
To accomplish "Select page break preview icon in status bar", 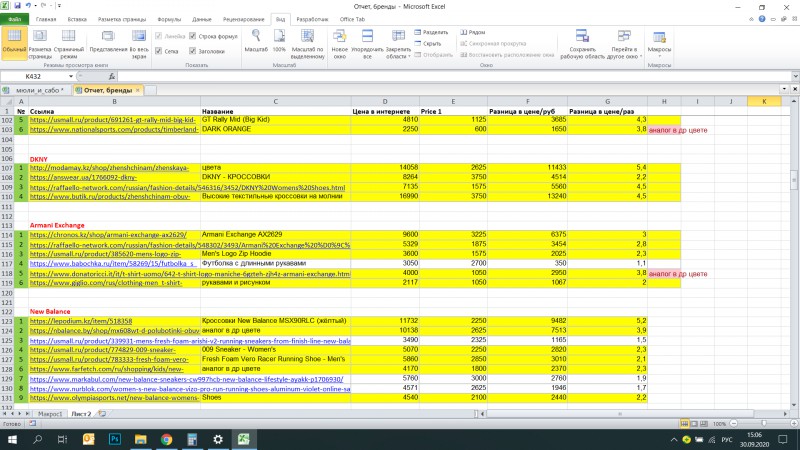I will (704, 423).
